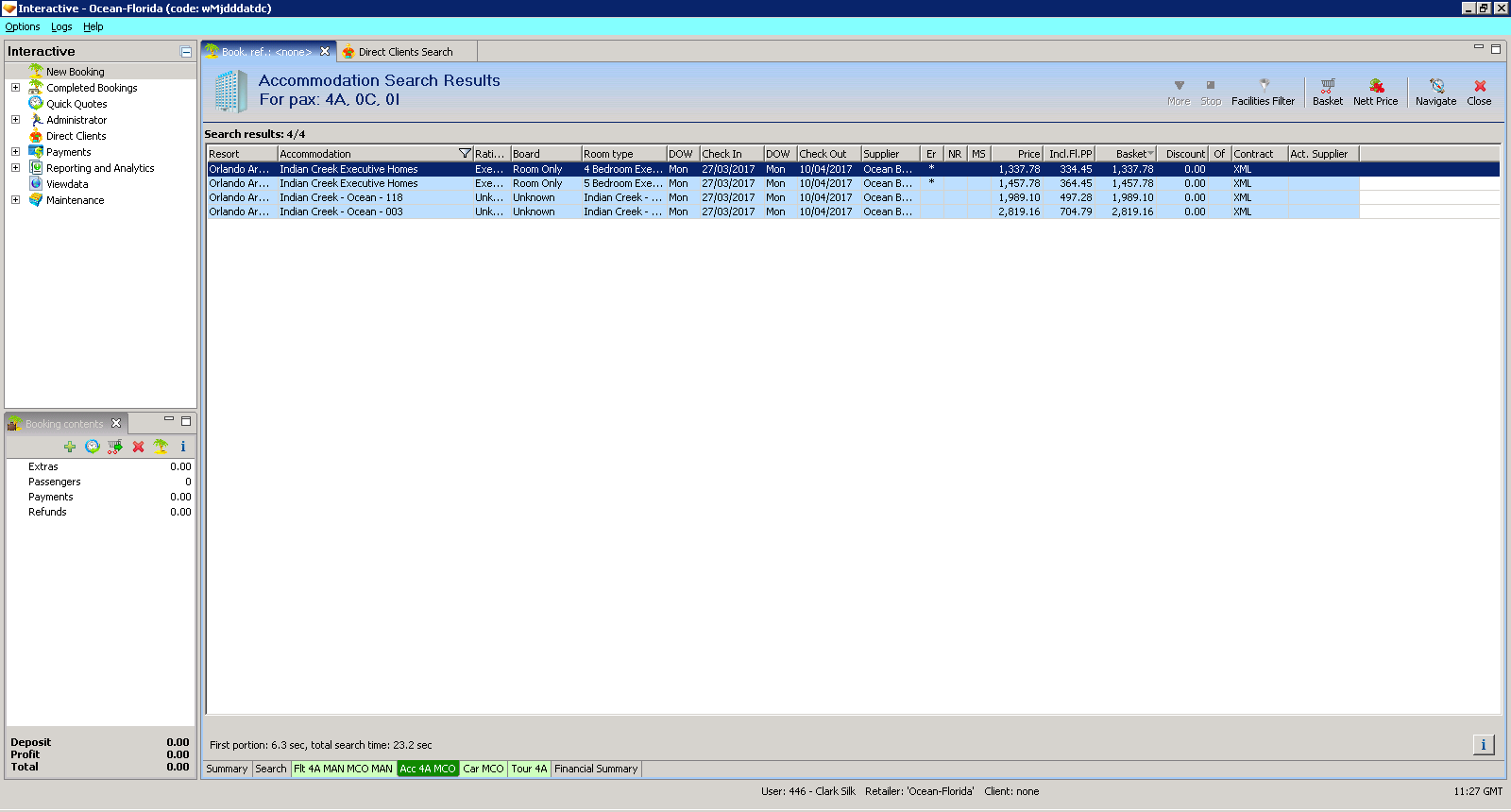Click the clock refresh icon in Booking contents

click(x=93, y=447)
